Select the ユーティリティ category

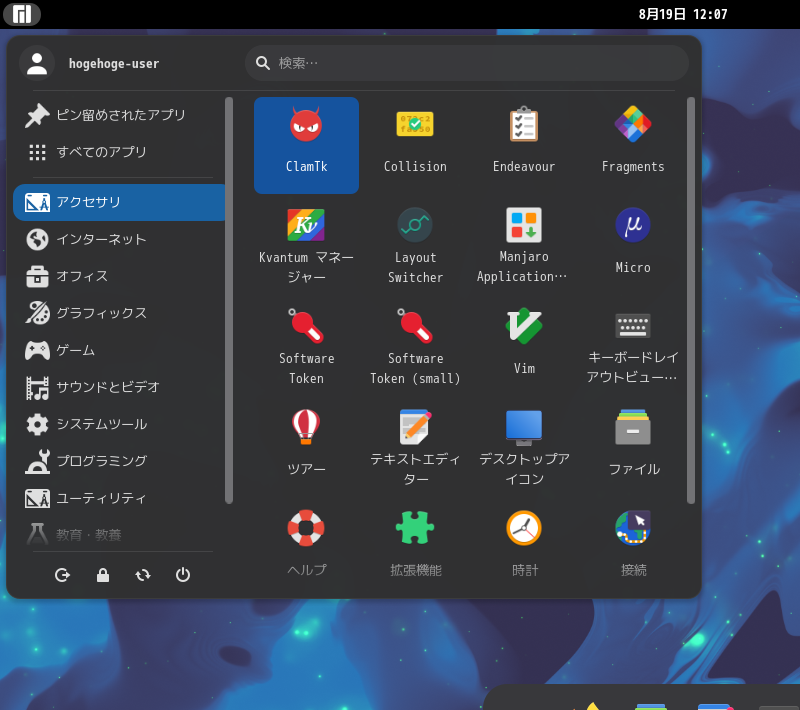click(119, 498)
